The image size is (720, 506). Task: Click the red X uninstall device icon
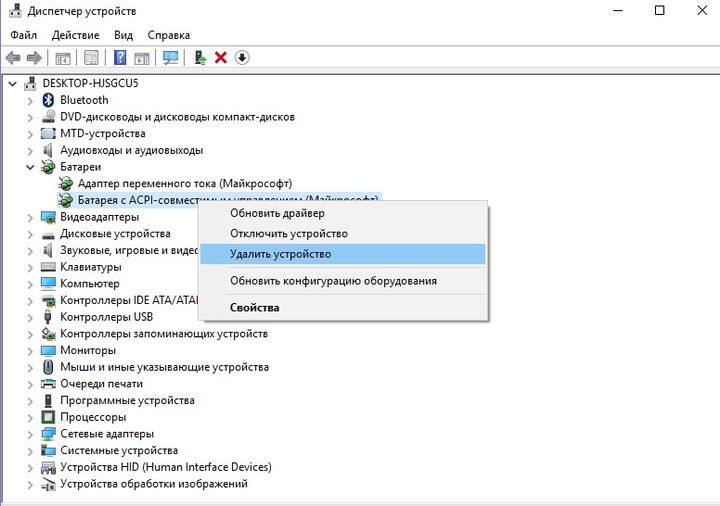pos(221,58)
